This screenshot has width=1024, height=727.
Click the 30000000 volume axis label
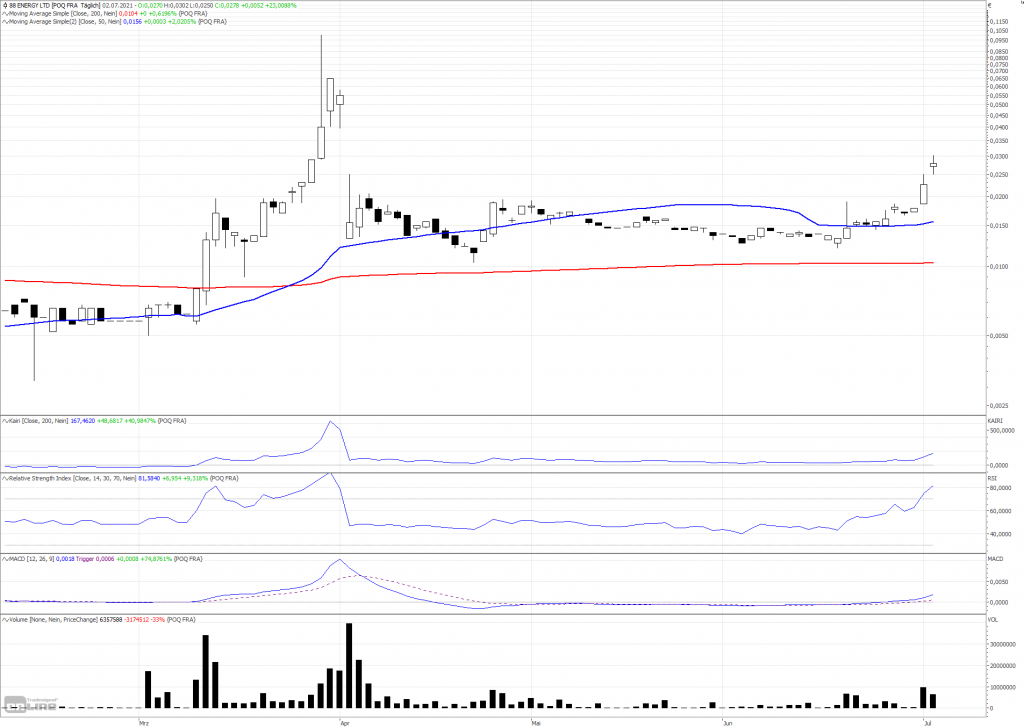(1003, 645)
